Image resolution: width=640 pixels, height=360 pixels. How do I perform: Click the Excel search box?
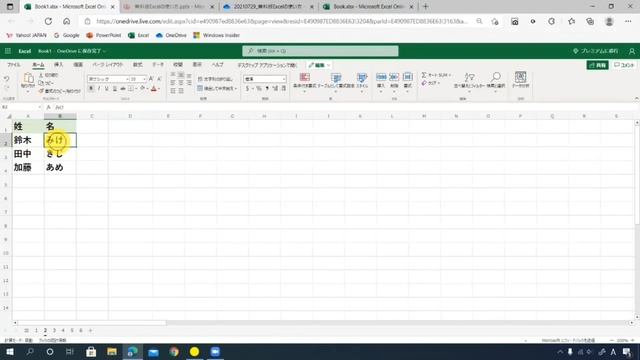click(x=320, y=51)
